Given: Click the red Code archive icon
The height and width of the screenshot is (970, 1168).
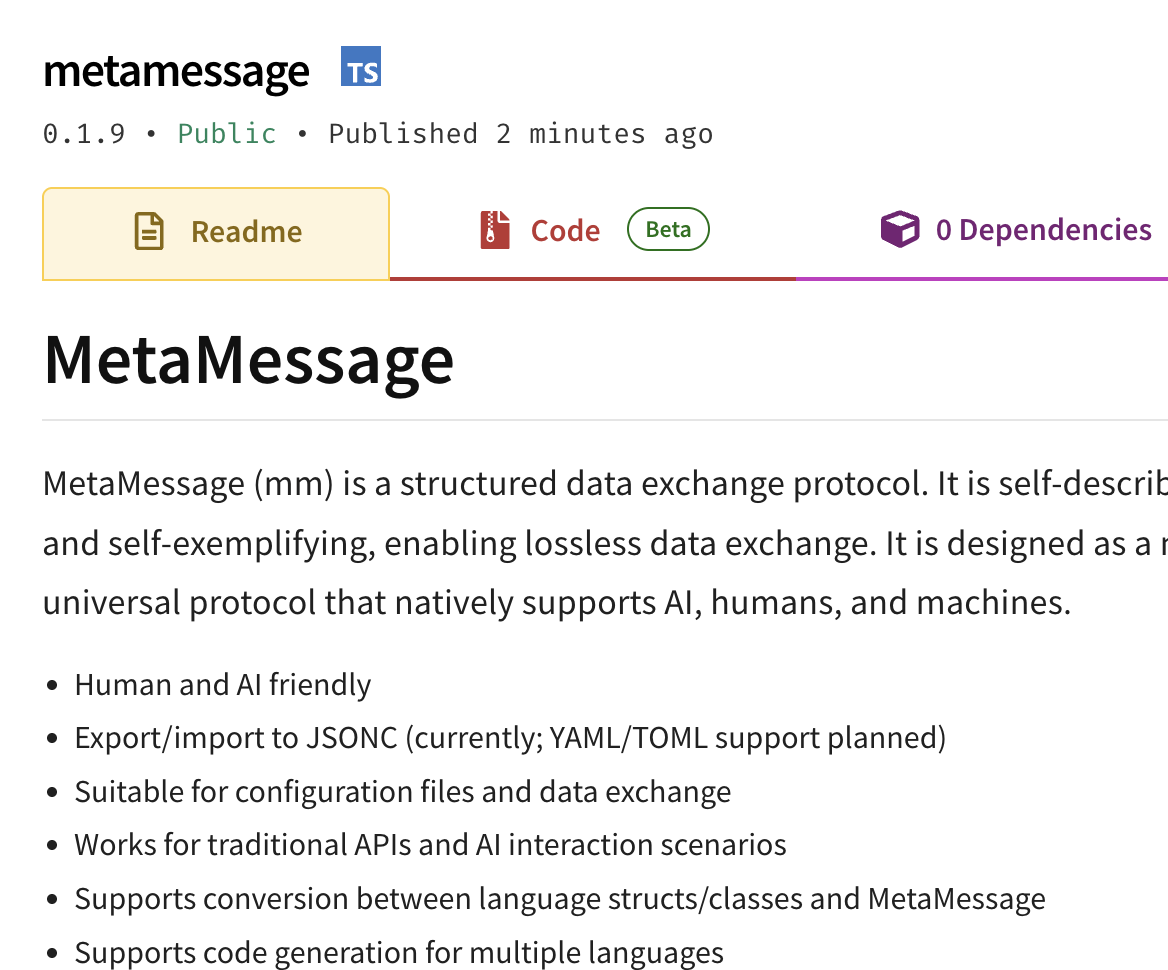Looking at the screenshot, I should coord(495,230).
